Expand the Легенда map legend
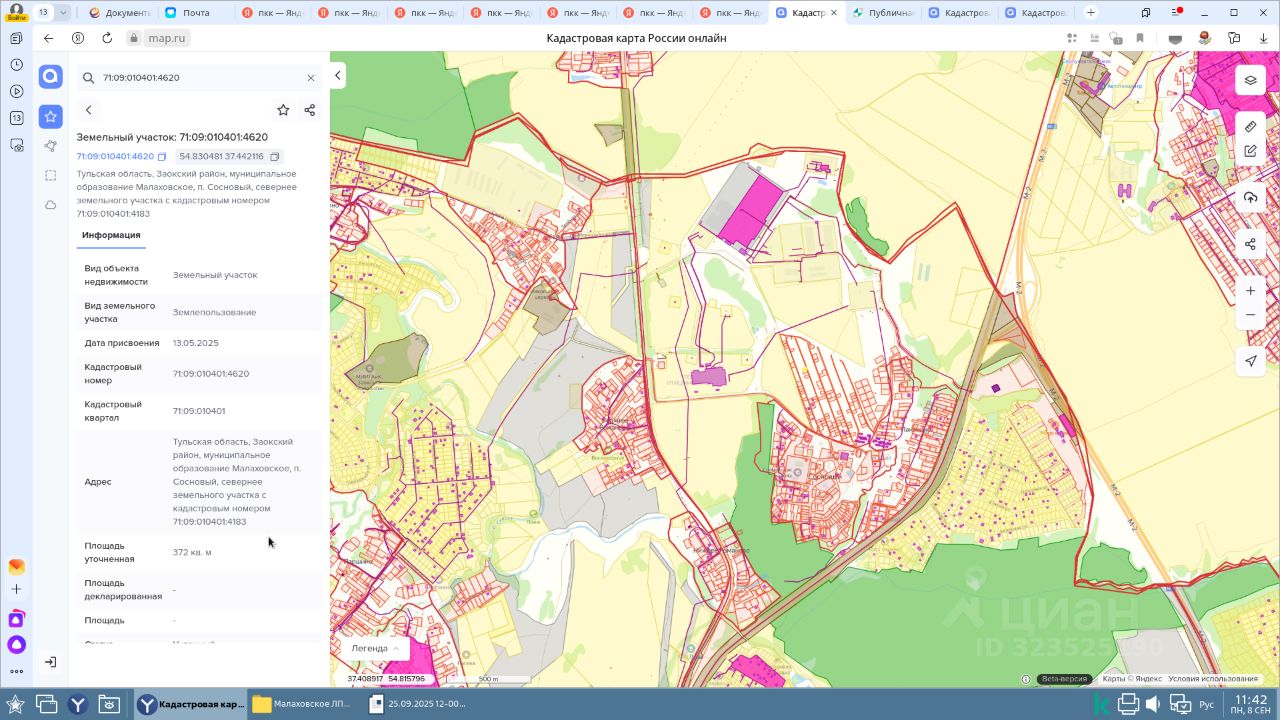1280x720 pixels. (375, 648)
